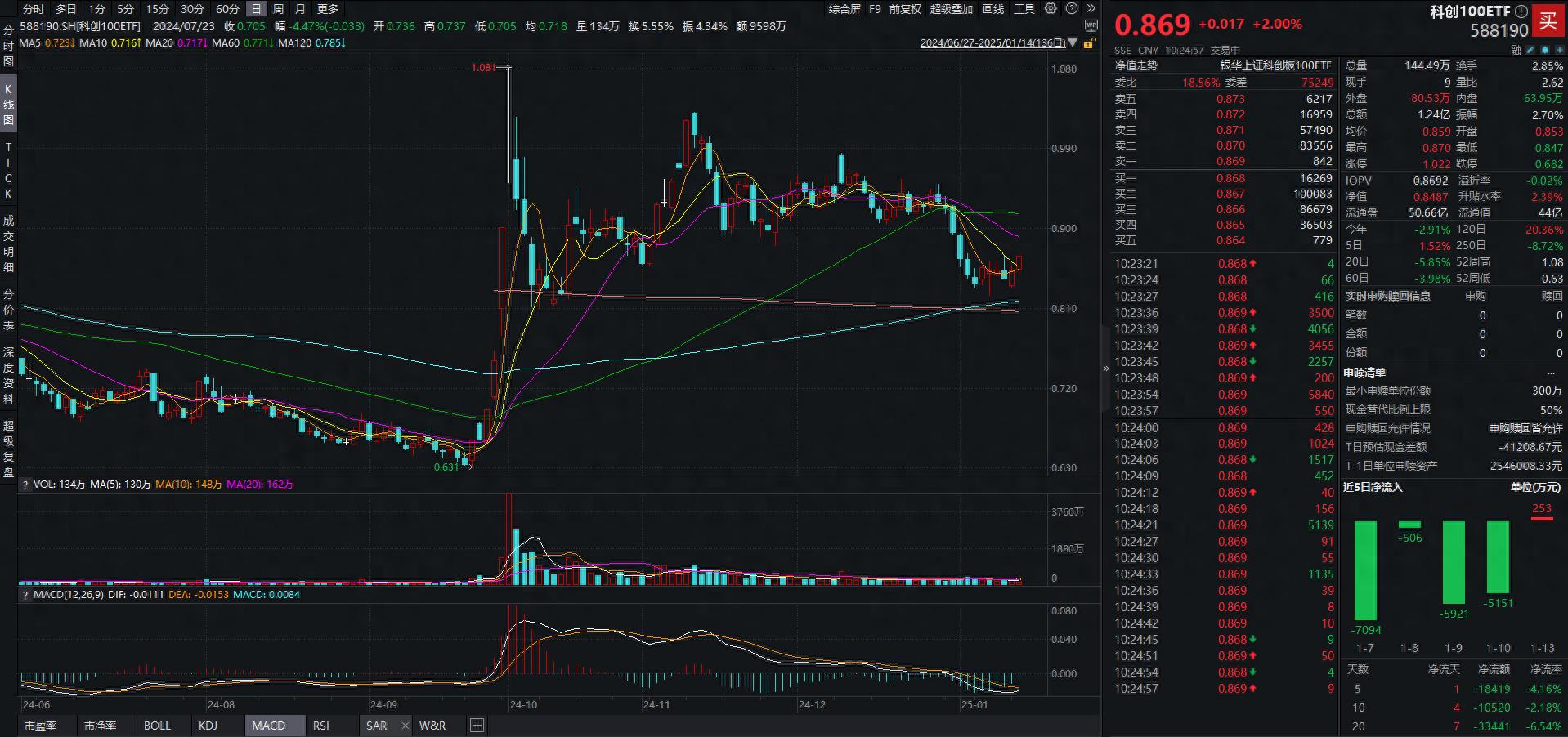
Task: Click the red 买 (buy) button
Action: click(x=1548, y=24)
